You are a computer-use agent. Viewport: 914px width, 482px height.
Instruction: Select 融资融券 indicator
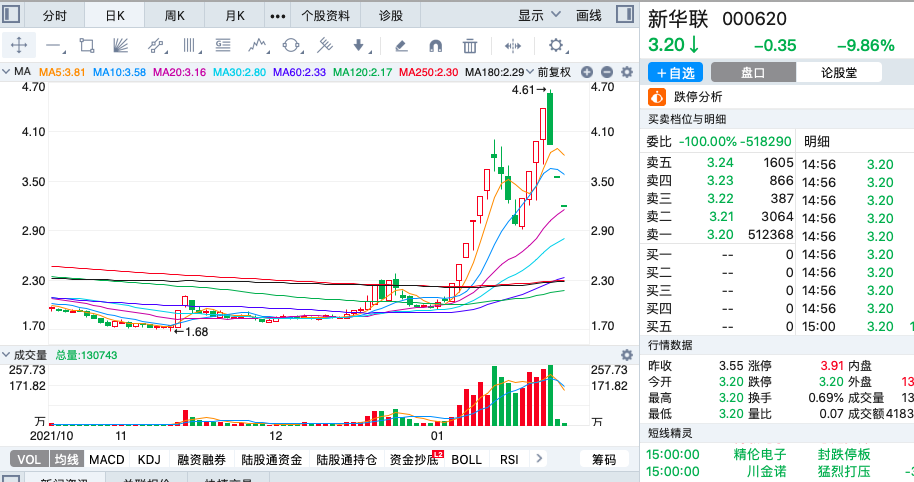tap(201, 459)
